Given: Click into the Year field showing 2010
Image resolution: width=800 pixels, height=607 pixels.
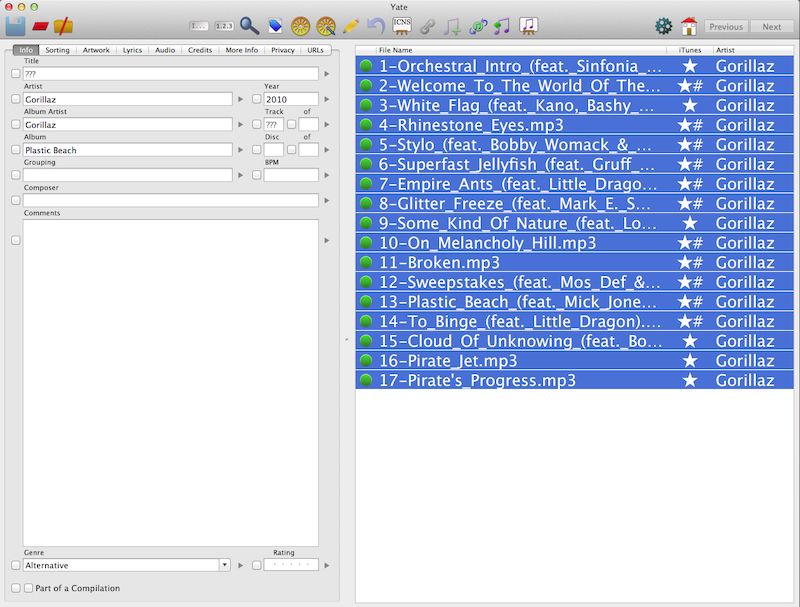Looking at the screenshot, I should tap(291, 99).
